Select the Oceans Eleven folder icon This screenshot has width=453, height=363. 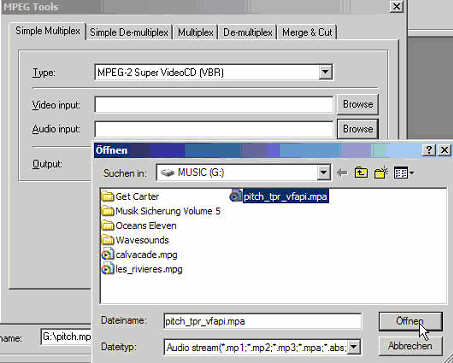[108, 226]
